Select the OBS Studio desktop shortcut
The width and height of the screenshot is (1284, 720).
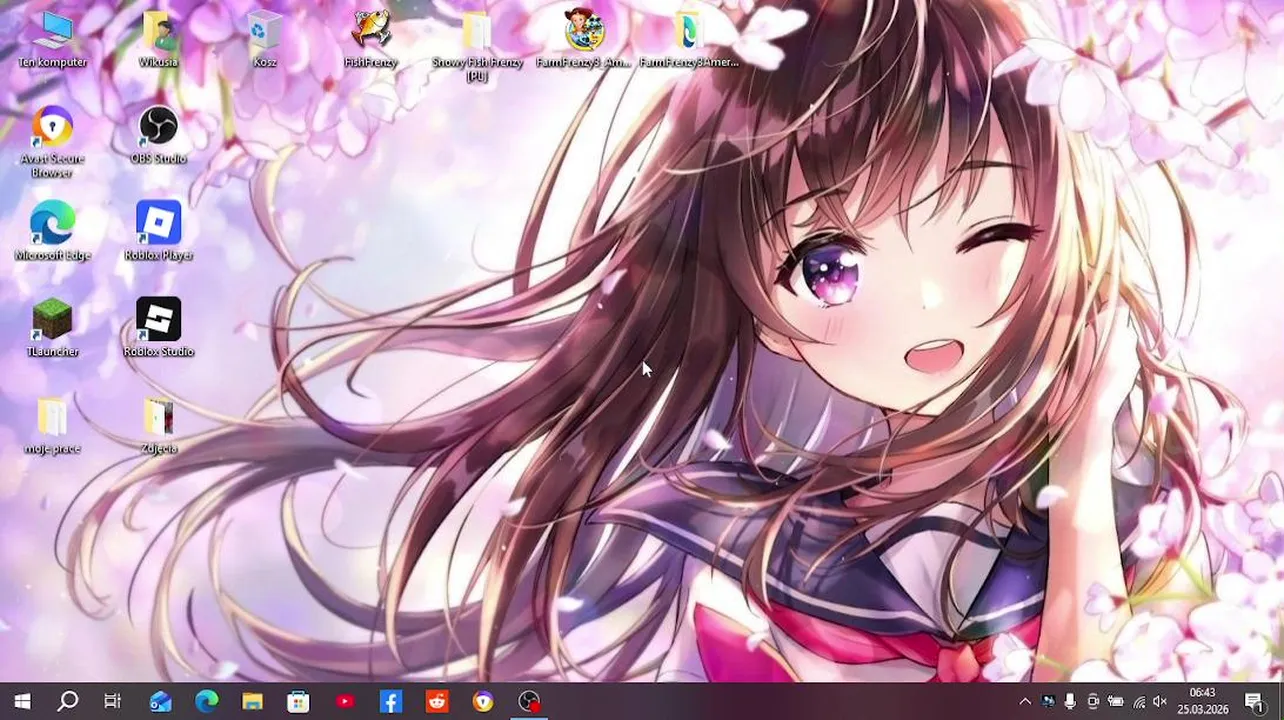pos(158,137)
